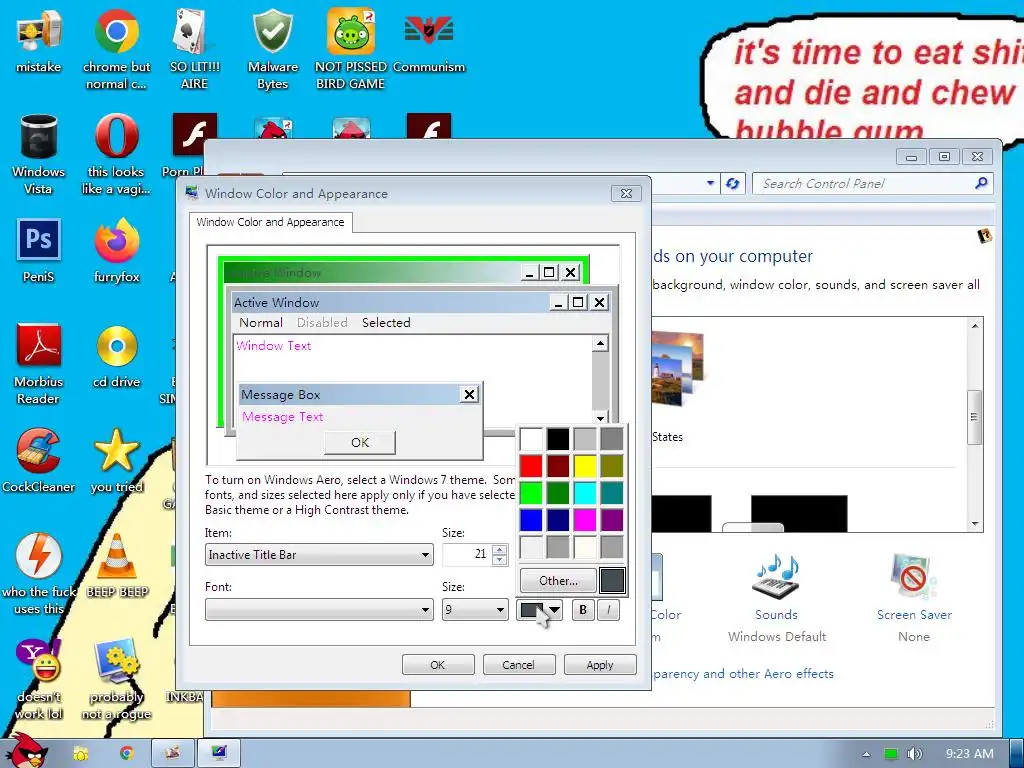Viewport: 1024px width, 768px height.
Task: Toggle the Bold font button
Action: pyautogui.click(x=583, y=610)
